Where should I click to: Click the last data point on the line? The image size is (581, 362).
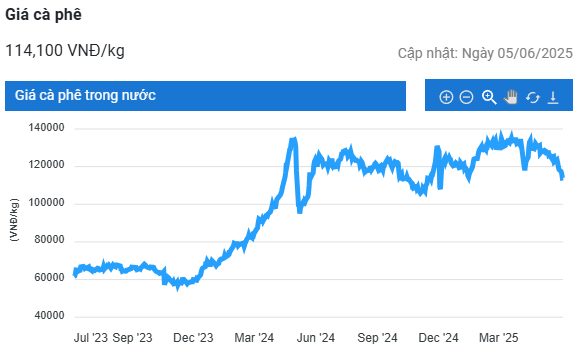(x=562, y=177)
